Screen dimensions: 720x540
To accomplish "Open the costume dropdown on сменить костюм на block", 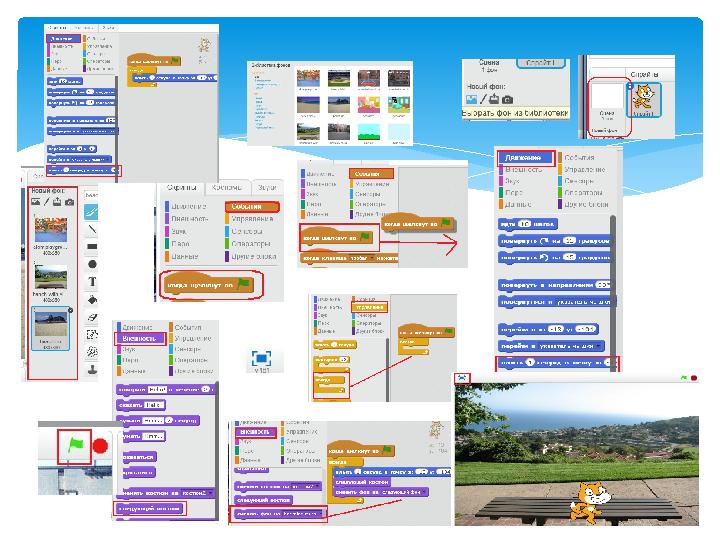I will [x=211, y=493].
